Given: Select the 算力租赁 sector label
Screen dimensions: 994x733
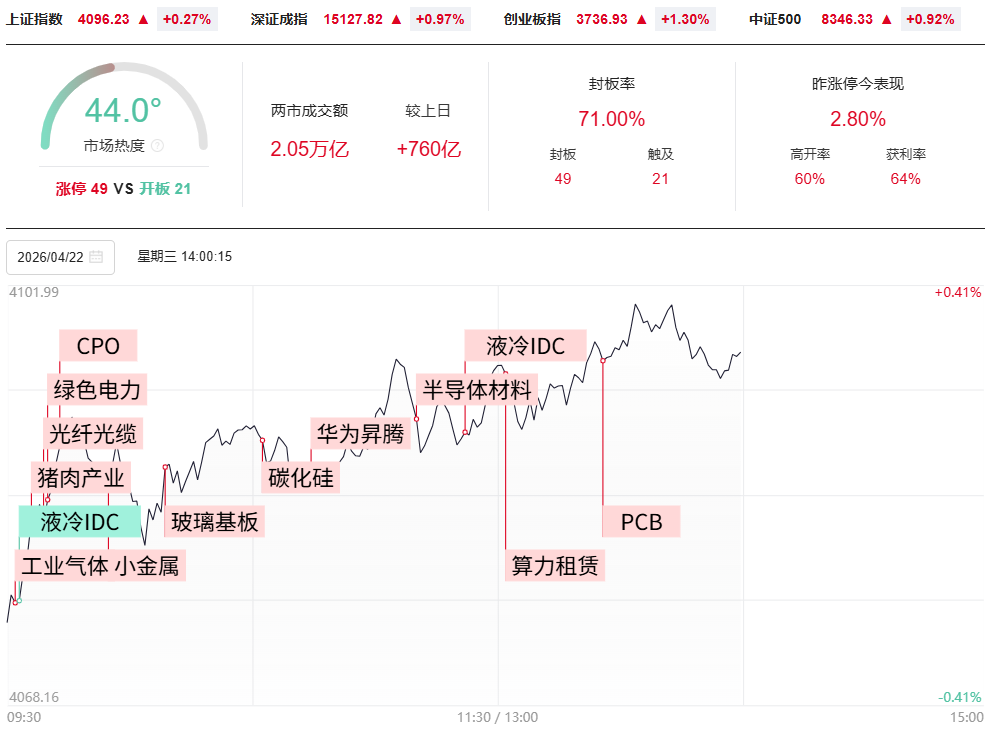Looking at the screenshot, I should pyautogui.click(x=555, y=565).
